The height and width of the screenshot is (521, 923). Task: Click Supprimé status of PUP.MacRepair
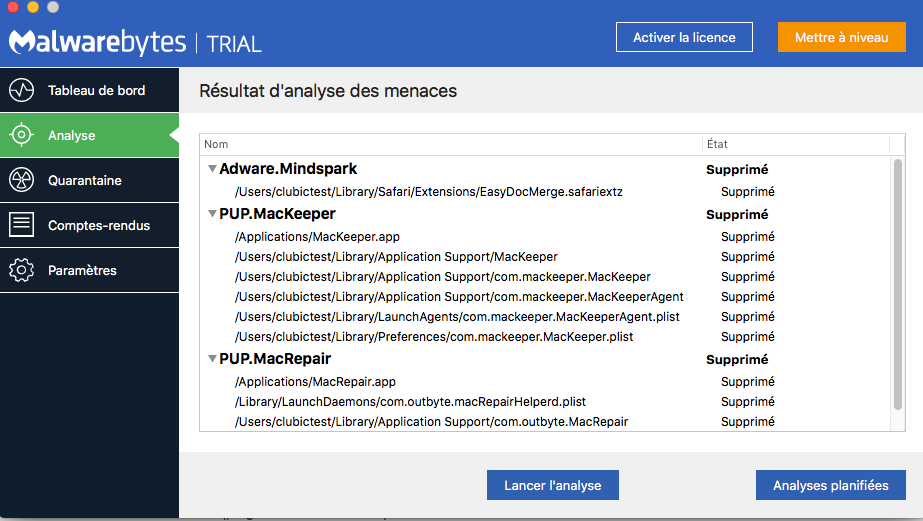(737, 360)
